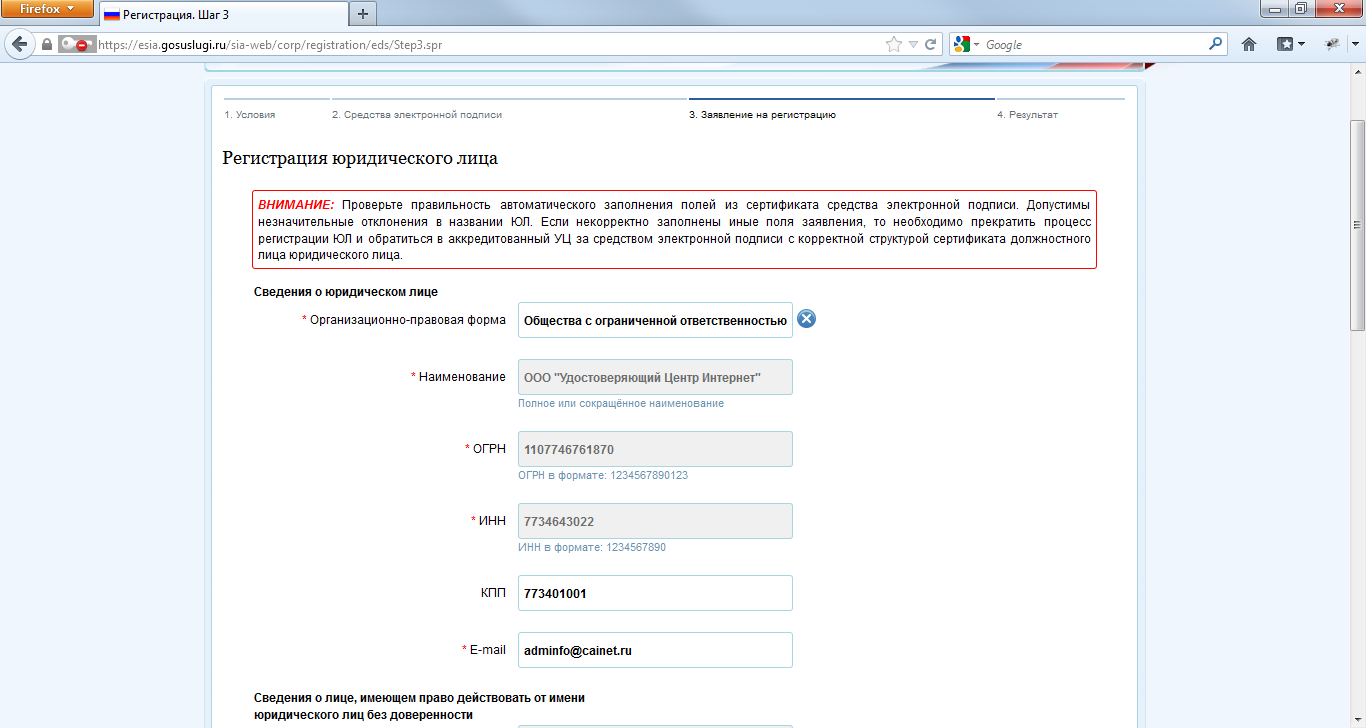The width and height of the screenshot is (1366, 728).
Task: Select the 'Регистрация. Шаг 3' tab
Action: point(222,14)
